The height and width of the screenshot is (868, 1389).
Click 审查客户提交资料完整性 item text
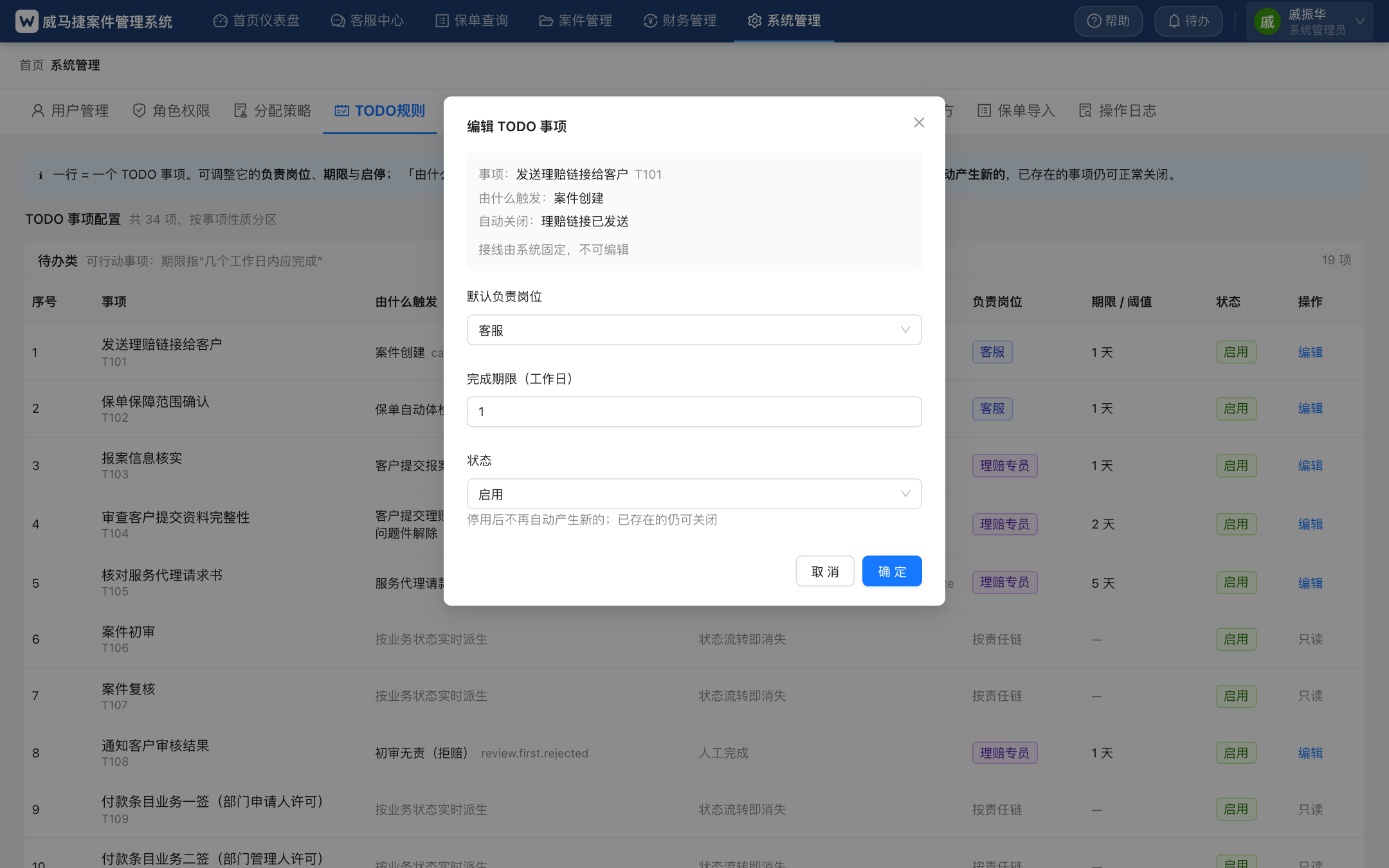(x=176, y=517)
